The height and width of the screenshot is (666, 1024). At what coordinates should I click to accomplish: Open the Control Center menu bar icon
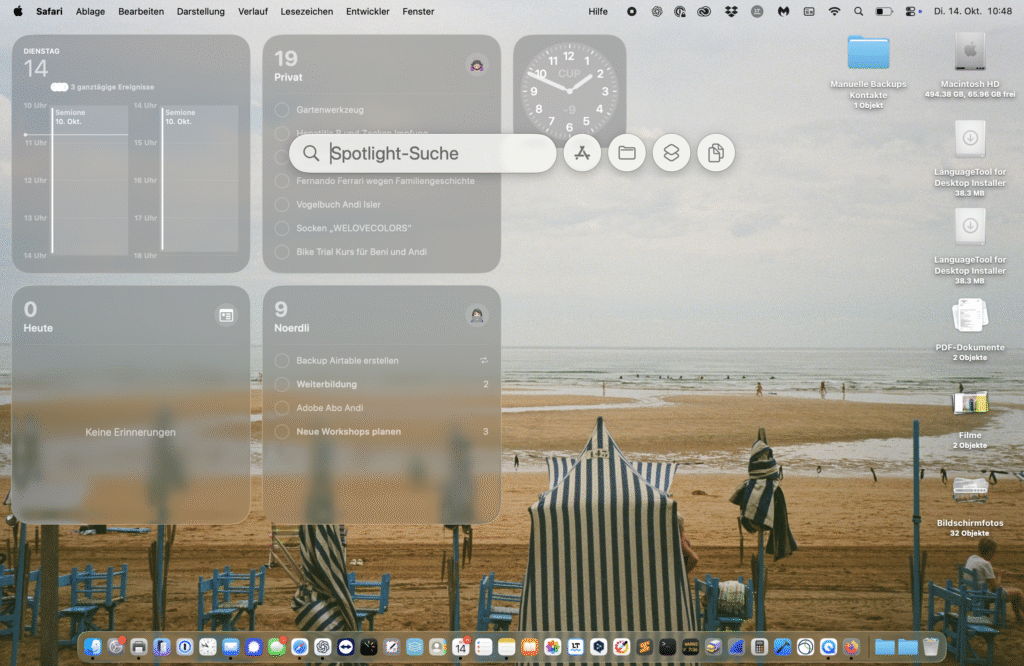pos(910,12)
